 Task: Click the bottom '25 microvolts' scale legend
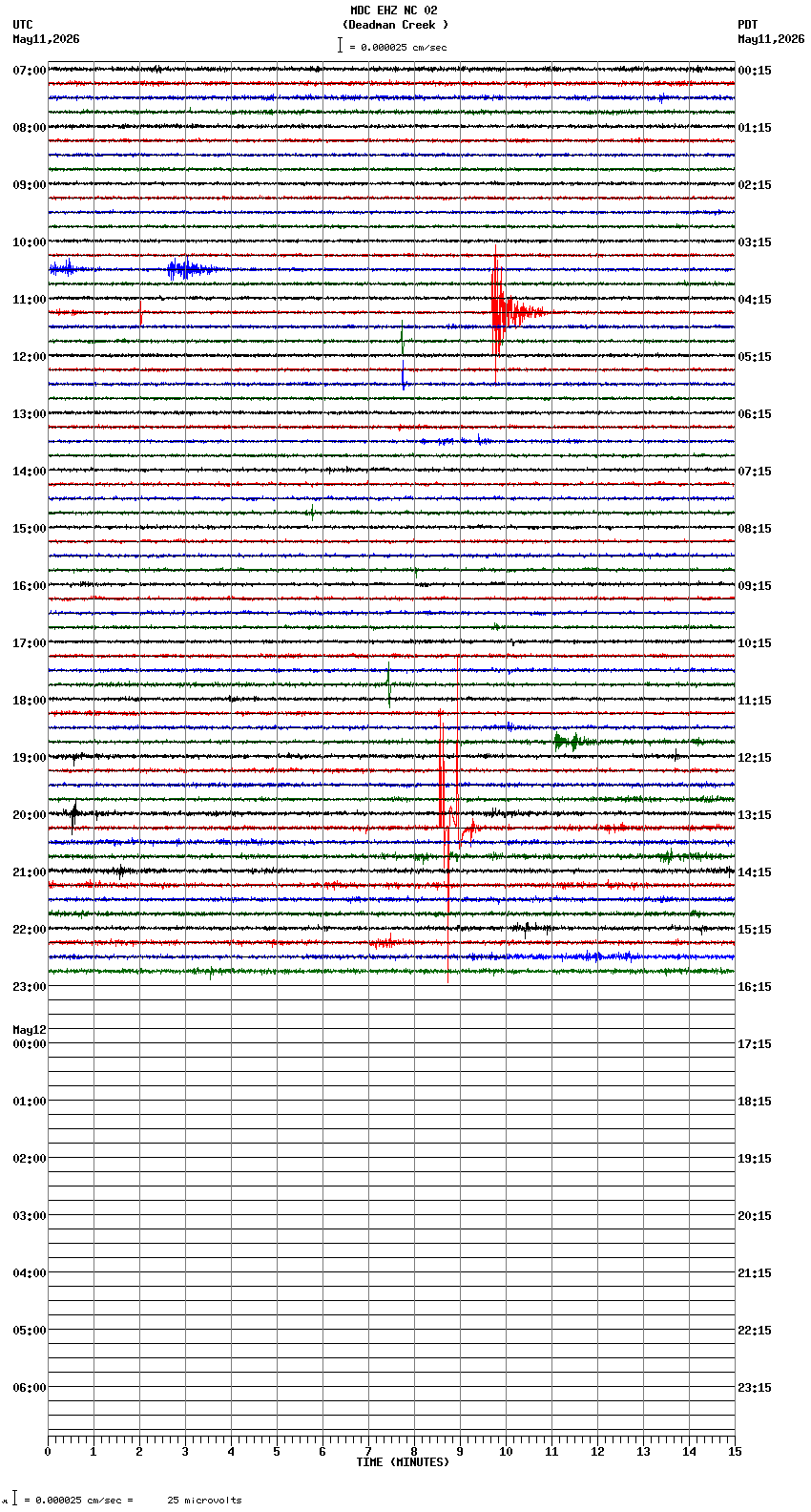[x=204, y=1501]
